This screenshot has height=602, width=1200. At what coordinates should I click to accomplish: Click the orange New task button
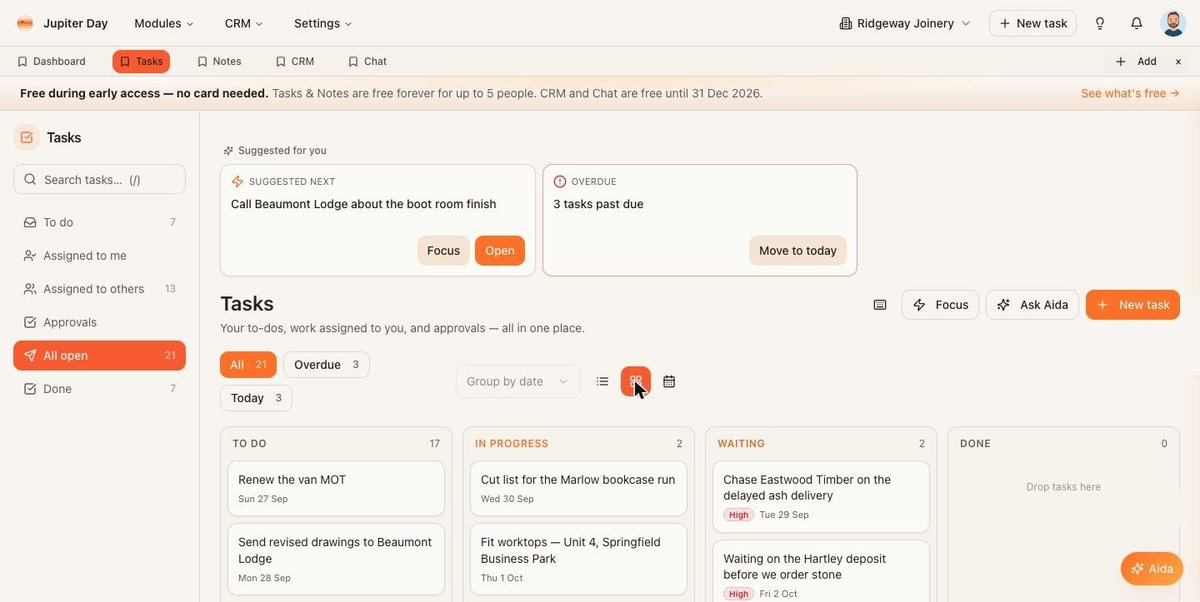pos(1133,305)
